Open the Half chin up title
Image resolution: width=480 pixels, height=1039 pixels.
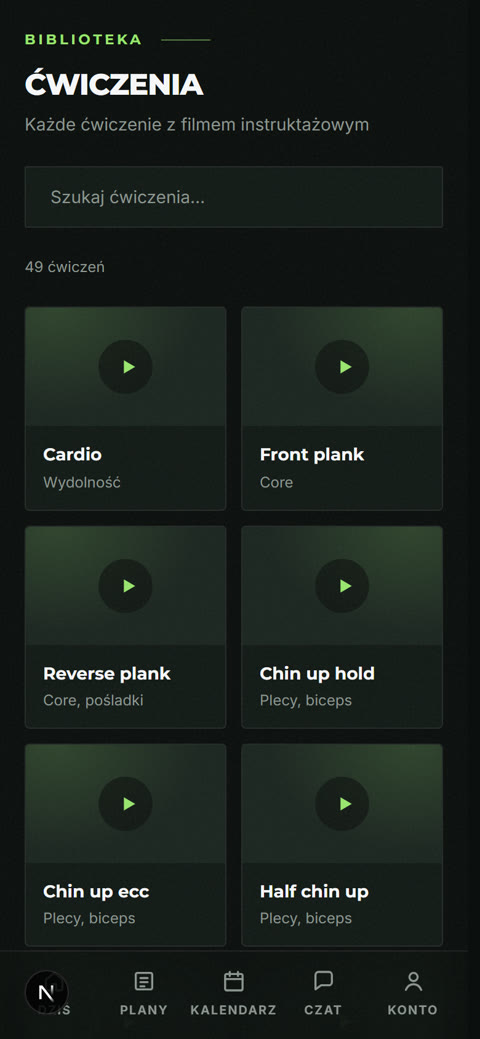(314, 892)
